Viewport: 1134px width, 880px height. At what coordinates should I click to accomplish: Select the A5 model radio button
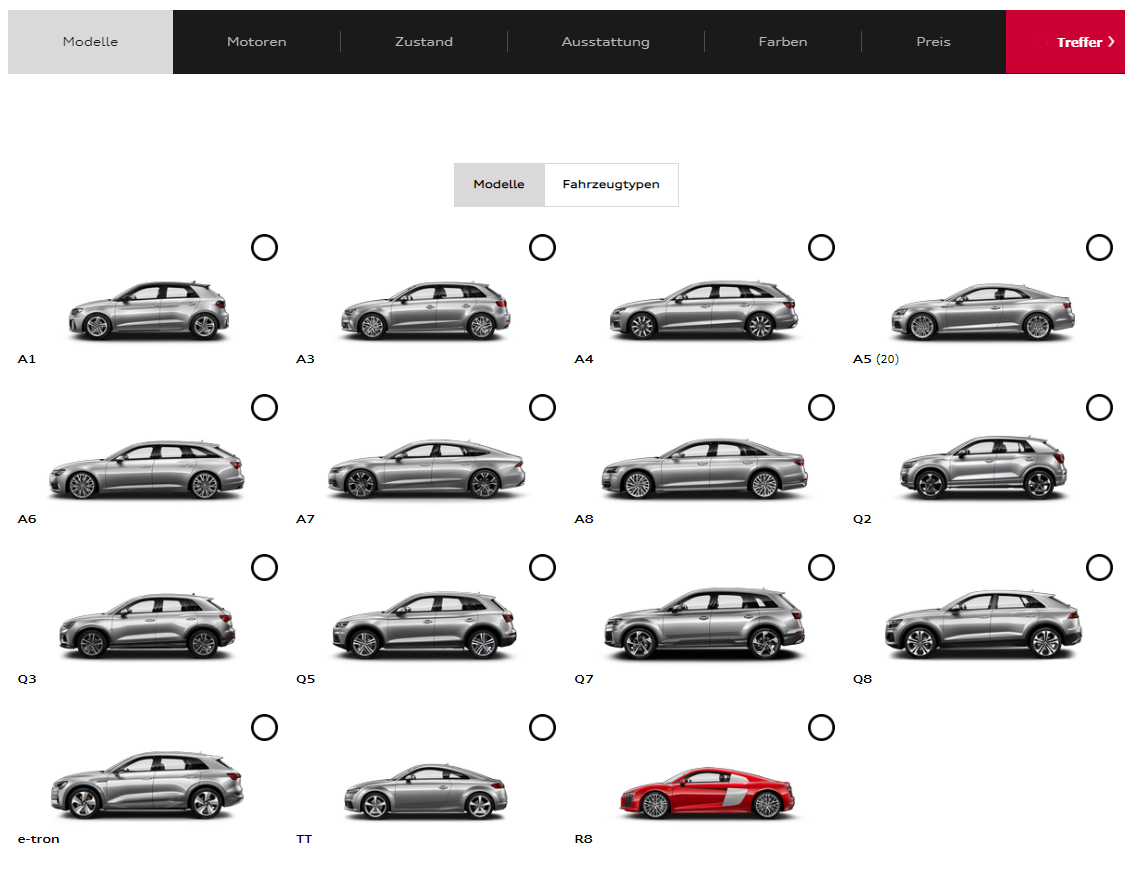pos(1099,247)
